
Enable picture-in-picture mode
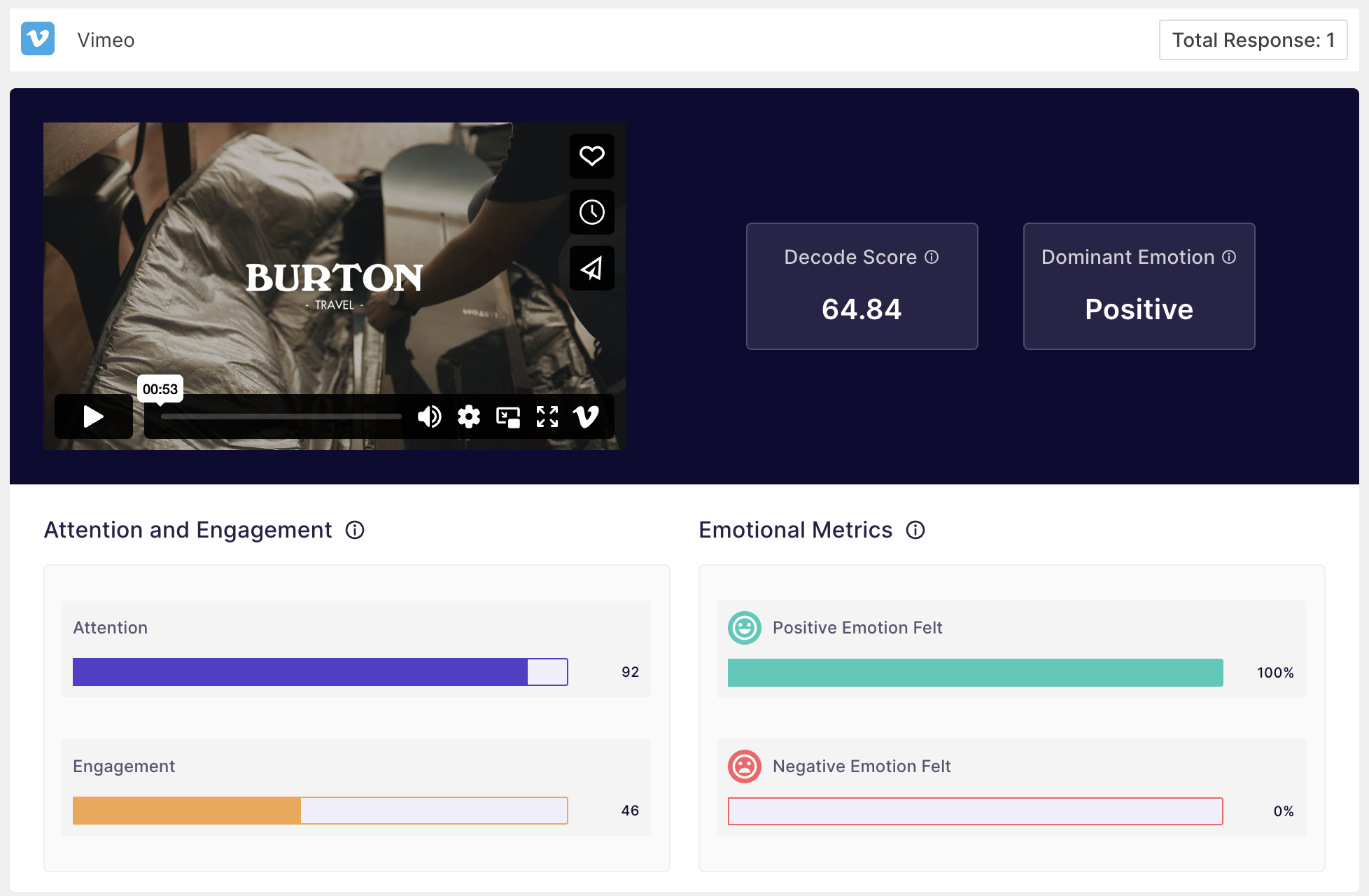coord(508,417)
